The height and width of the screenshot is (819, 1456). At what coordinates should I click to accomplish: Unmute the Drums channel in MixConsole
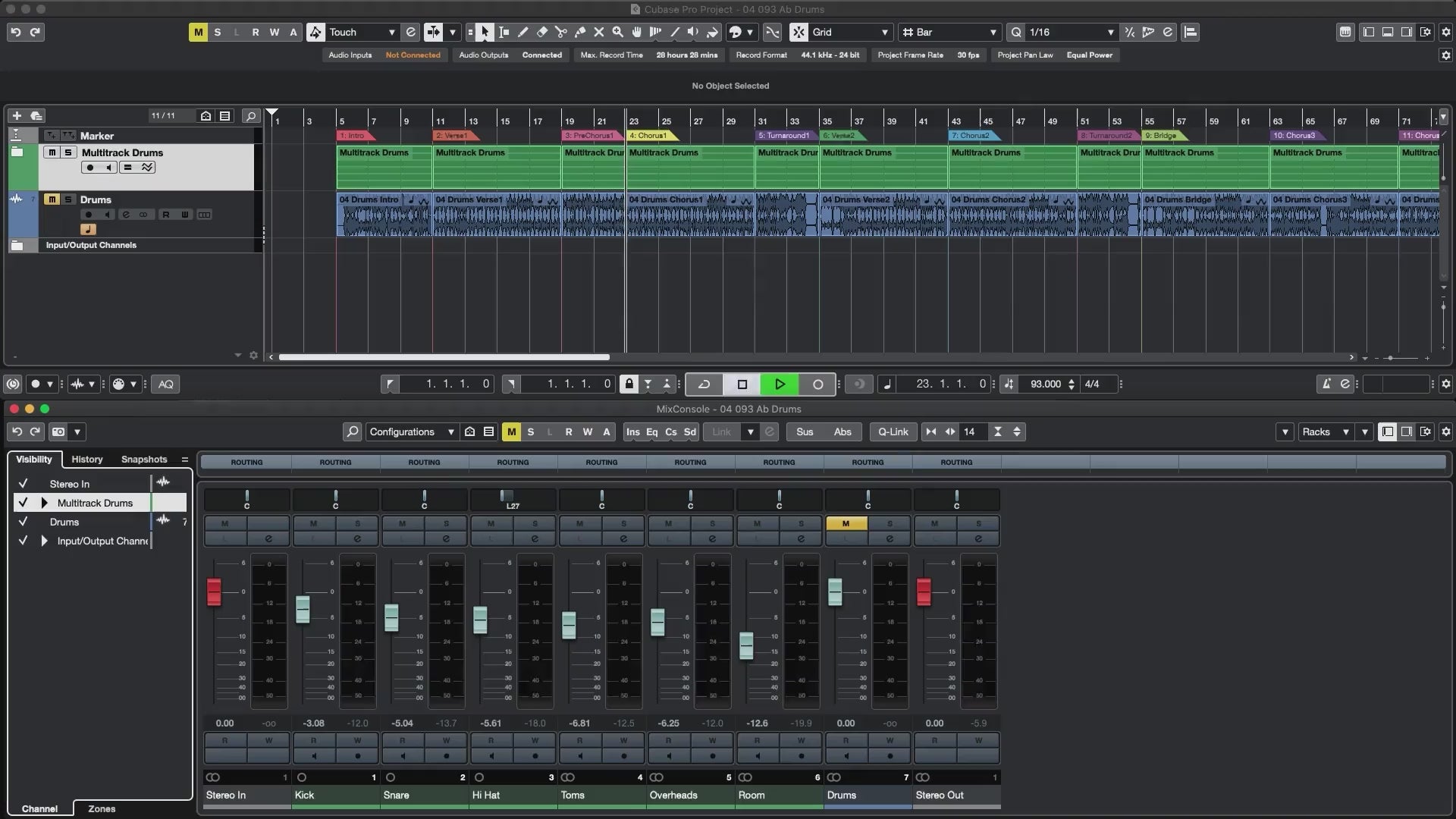846,523
